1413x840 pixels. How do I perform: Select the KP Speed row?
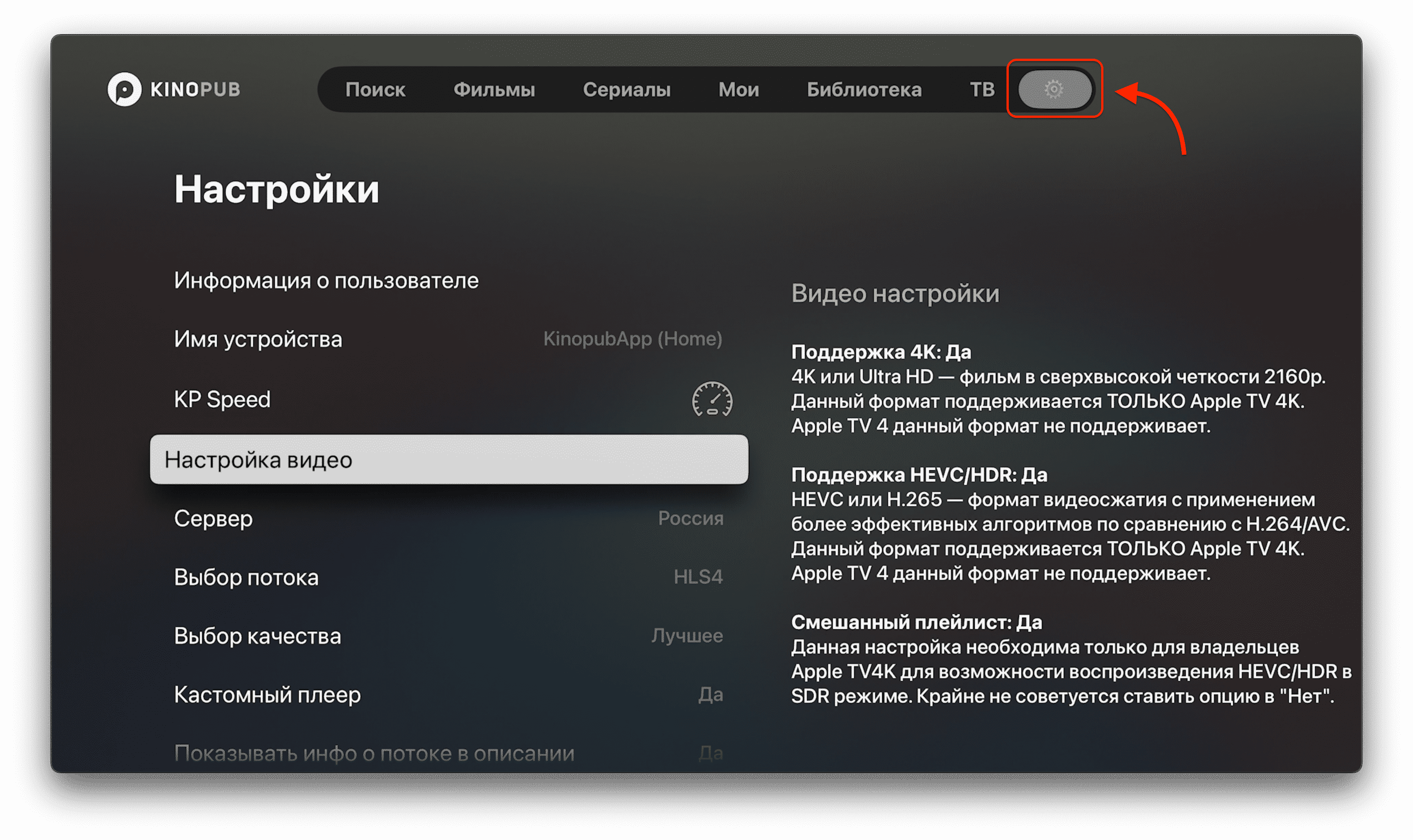(x=449, y=399)
